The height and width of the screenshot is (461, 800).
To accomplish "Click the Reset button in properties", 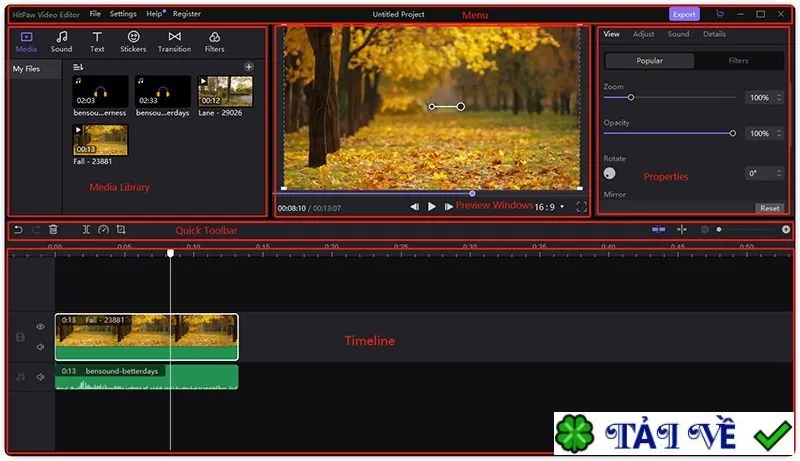I will click(x=769, y=208).
